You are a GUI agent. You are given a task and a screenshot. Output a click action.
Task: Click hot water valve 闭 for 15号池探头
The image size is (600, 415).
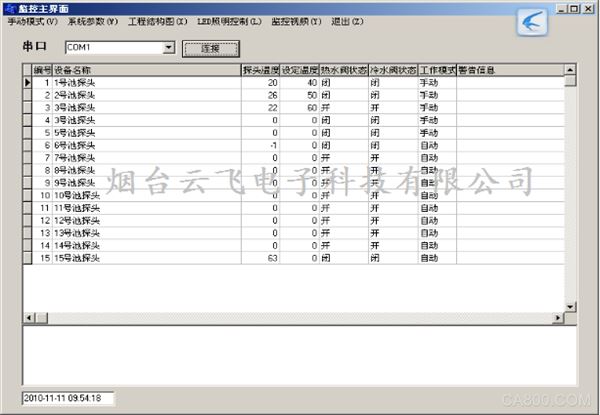[344, 258]
